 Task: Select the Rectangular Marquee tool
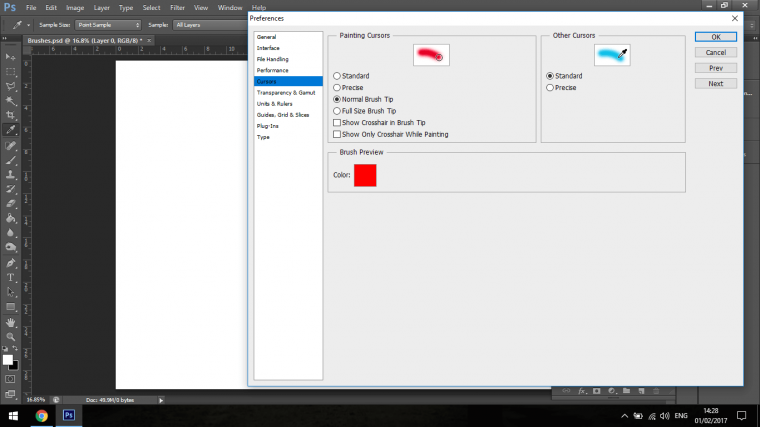pyautogui.click(x=10, y=72)
